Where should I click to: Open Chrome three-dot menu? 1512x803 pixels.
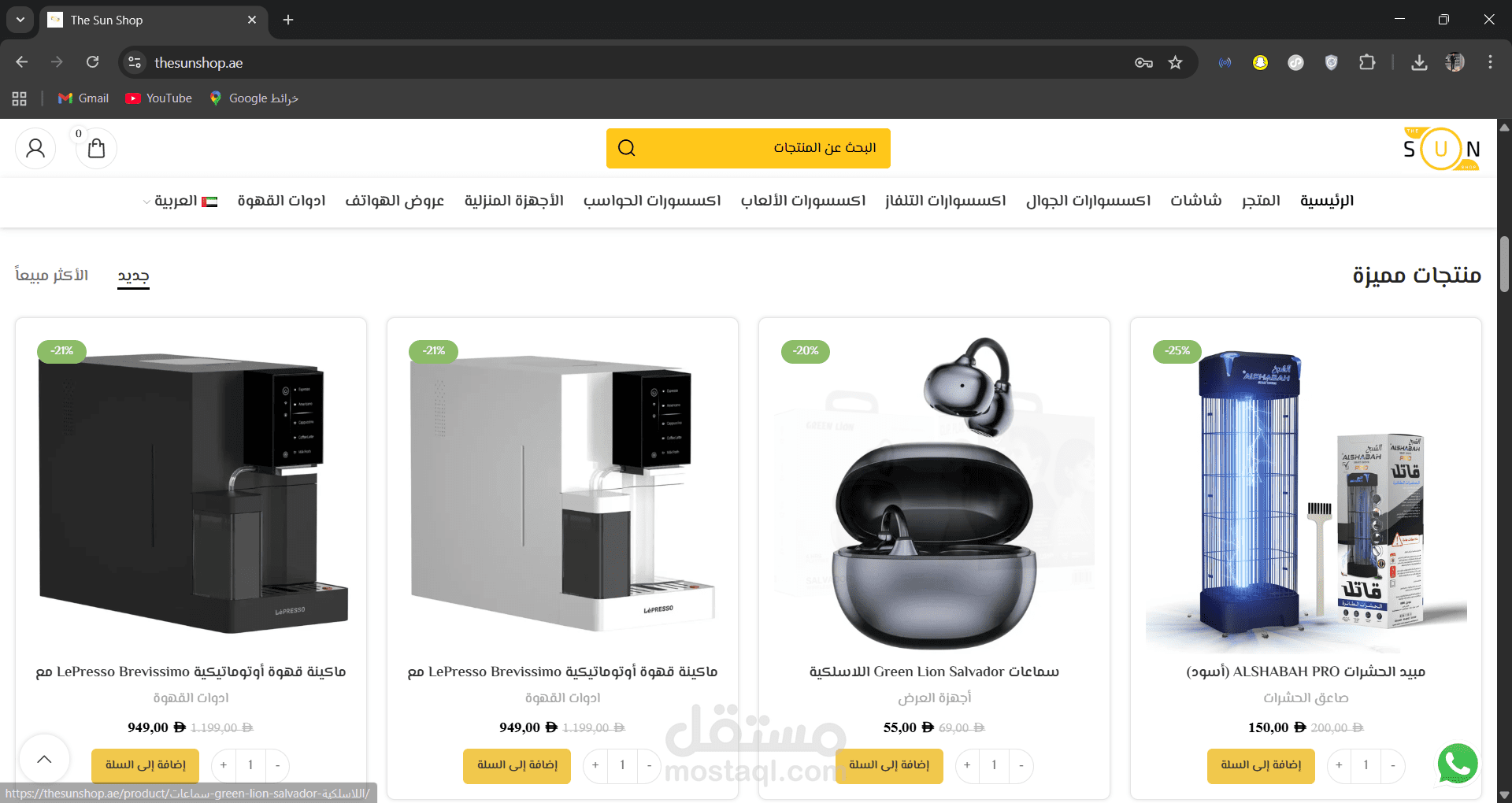1490,63
